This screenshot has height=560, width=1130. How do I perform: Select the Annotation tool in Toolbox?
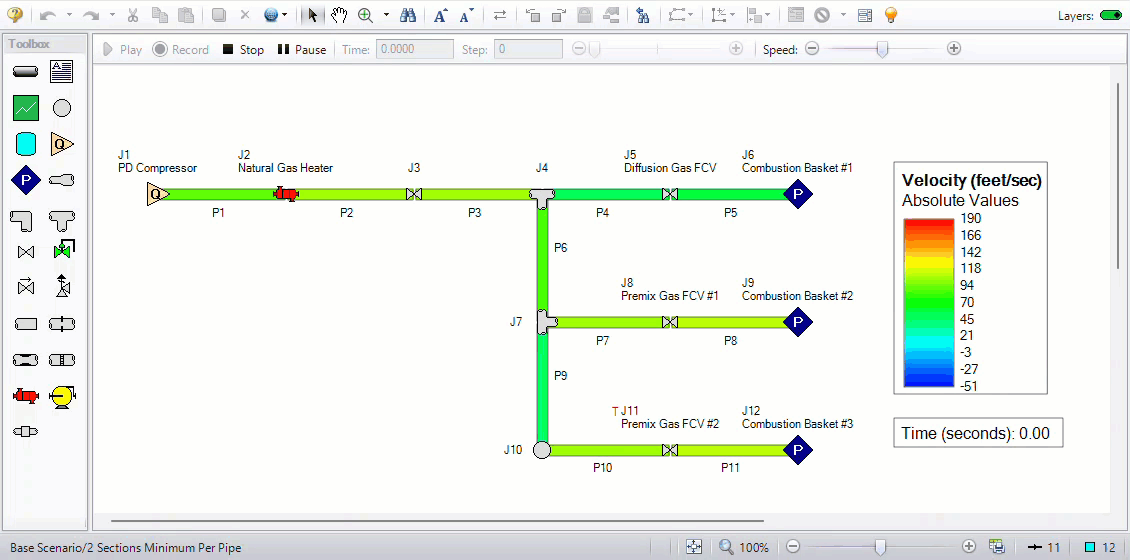coord(62,71)
